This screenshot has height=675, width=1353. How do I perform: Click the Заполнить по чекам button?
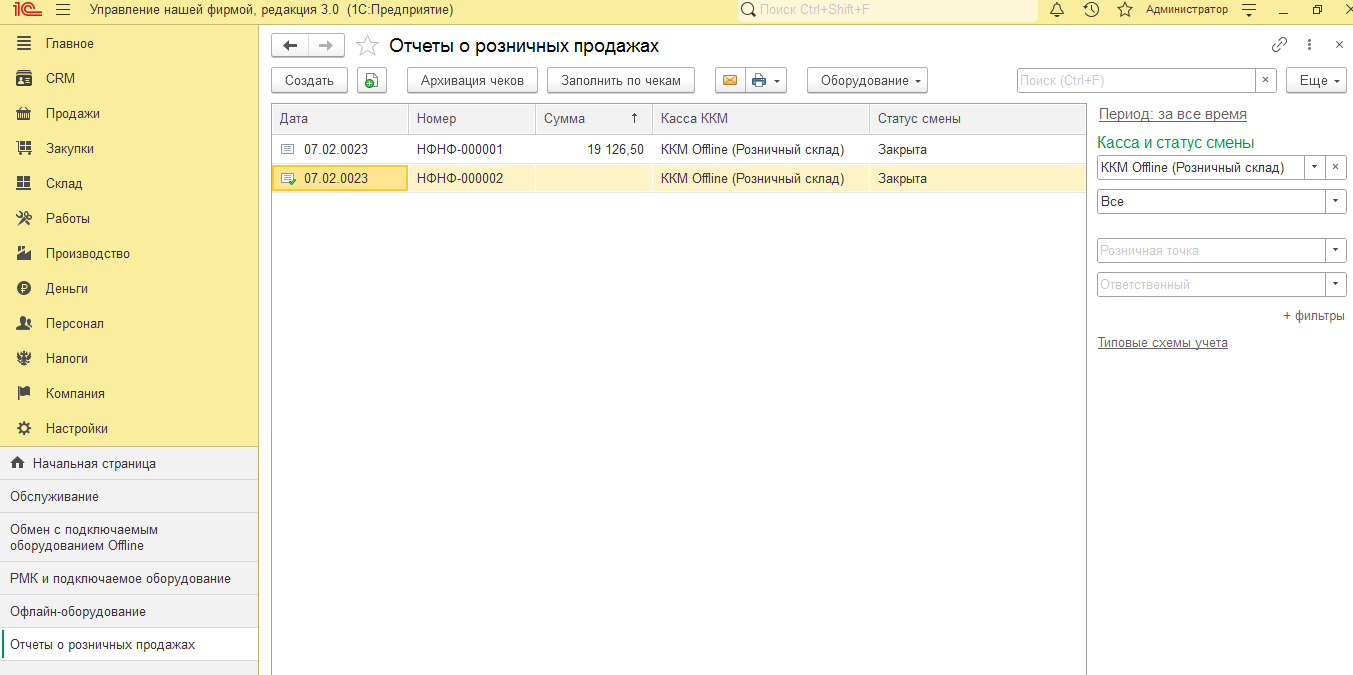[620, 81]
